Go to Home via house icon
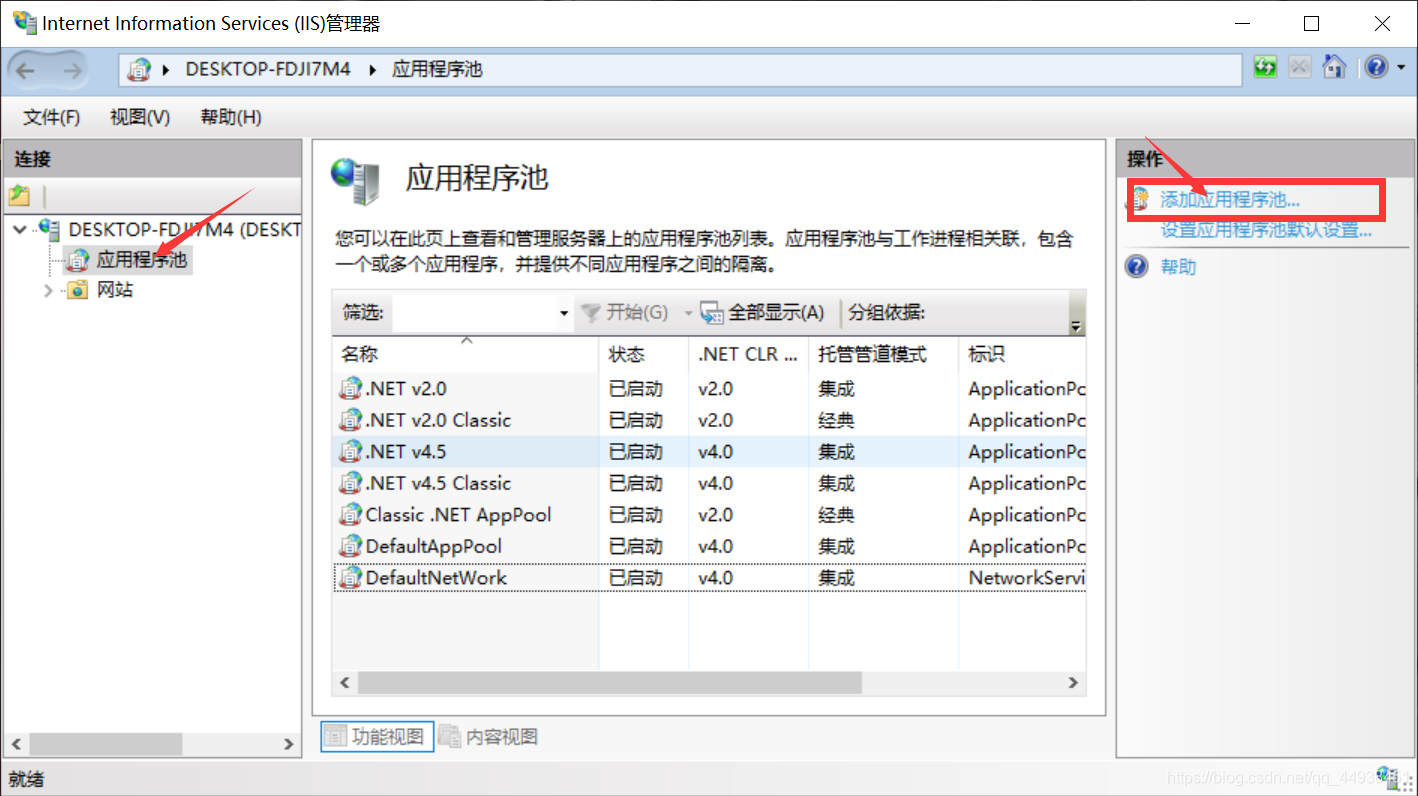The image size is (1418, 796). (x=1334, y=68)
